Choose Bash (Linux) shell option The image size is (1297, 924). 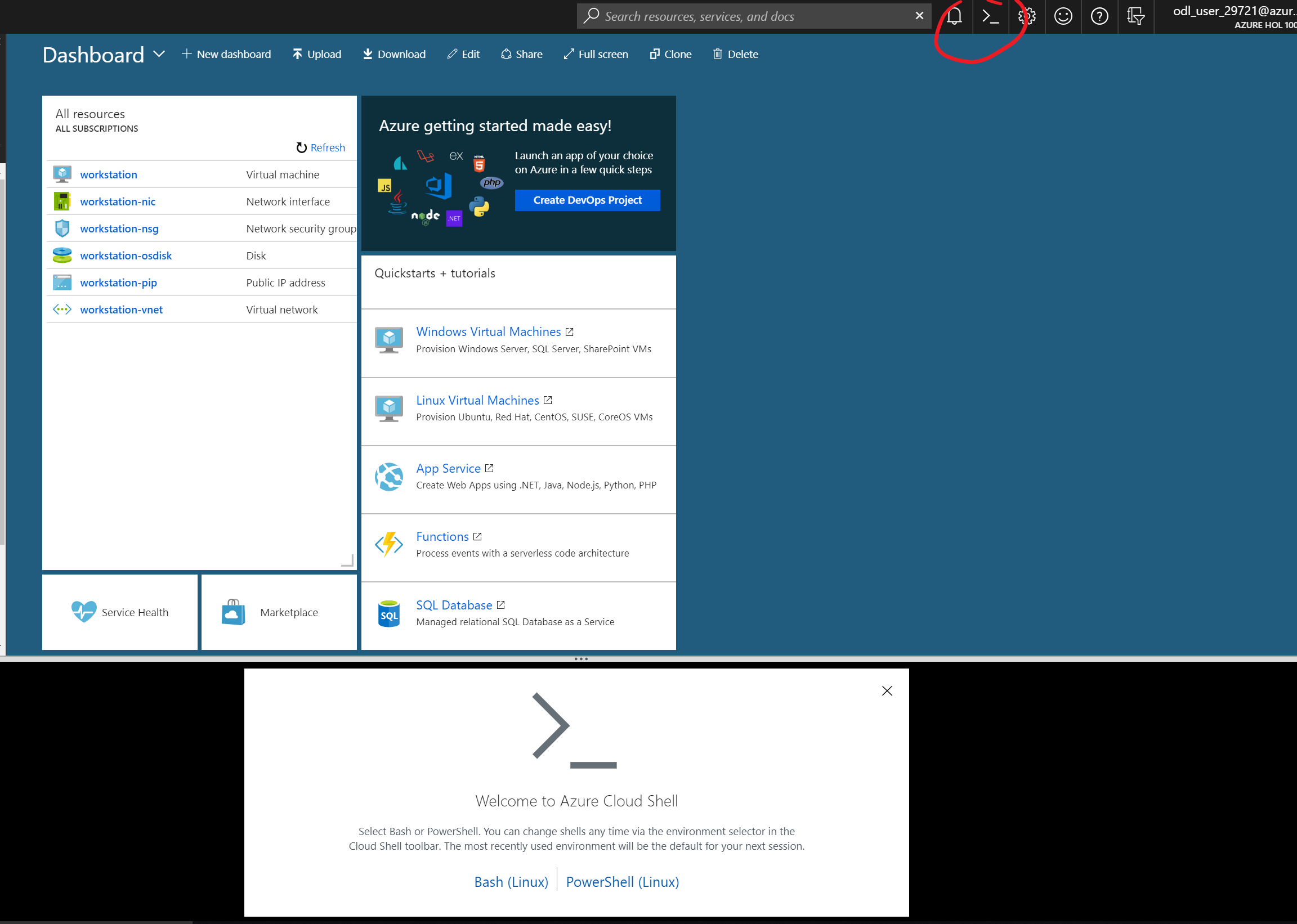511,882
